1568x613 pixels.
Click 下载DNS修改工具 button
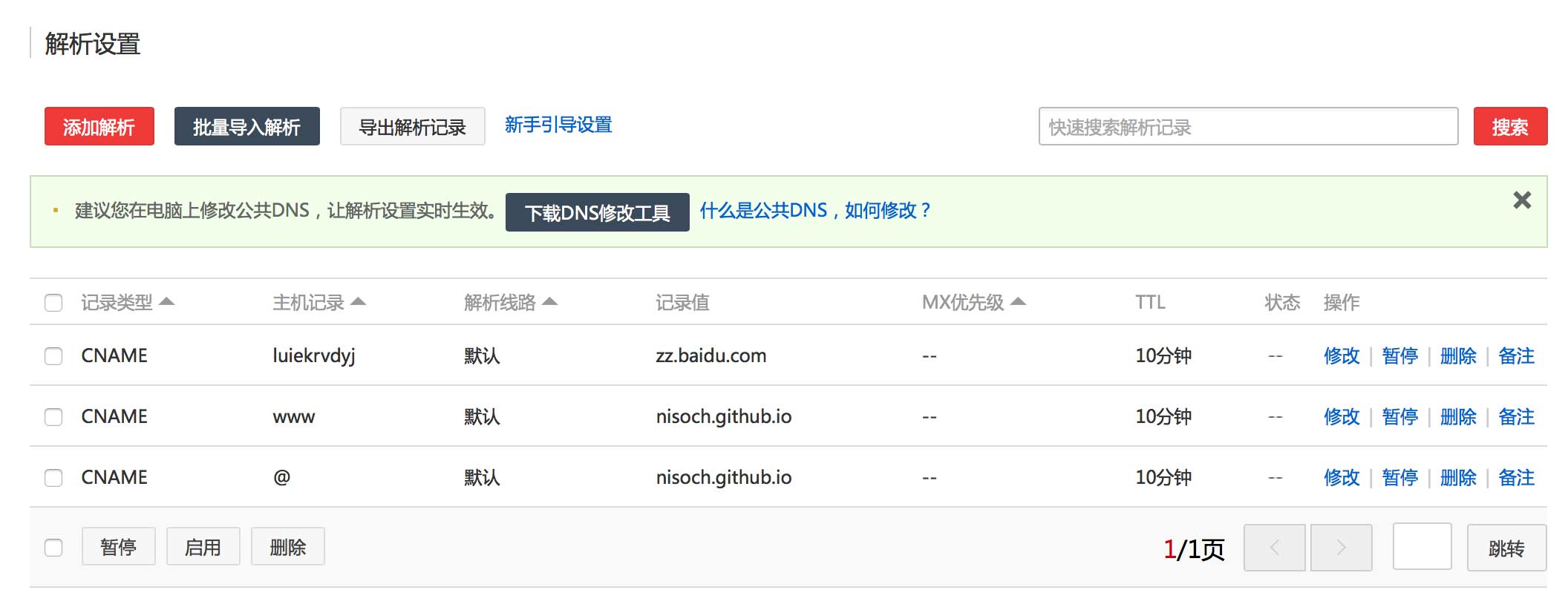(x=598, y=212)
